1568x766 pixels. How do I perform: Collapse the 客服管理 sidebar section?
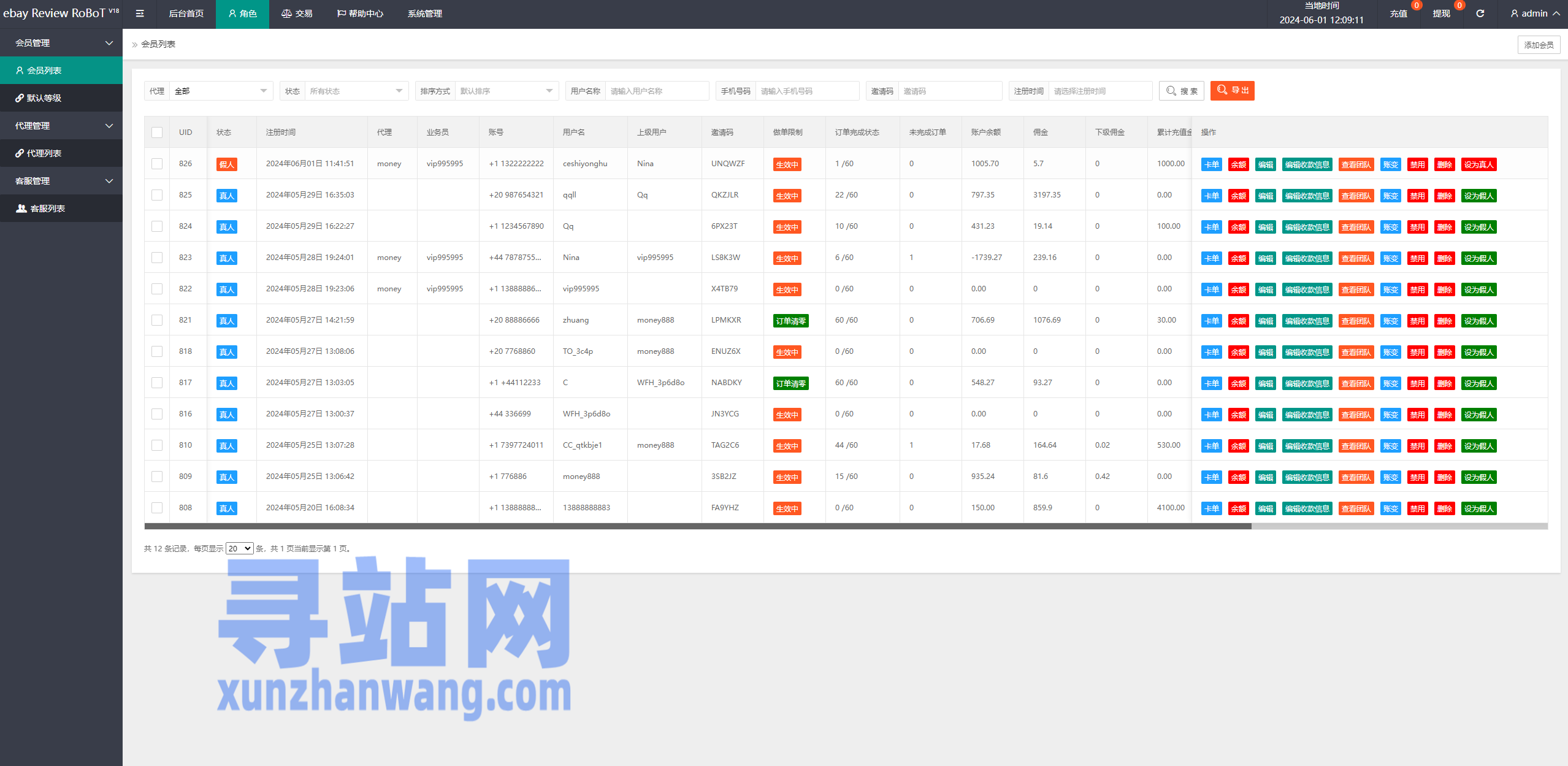(61, 181)
